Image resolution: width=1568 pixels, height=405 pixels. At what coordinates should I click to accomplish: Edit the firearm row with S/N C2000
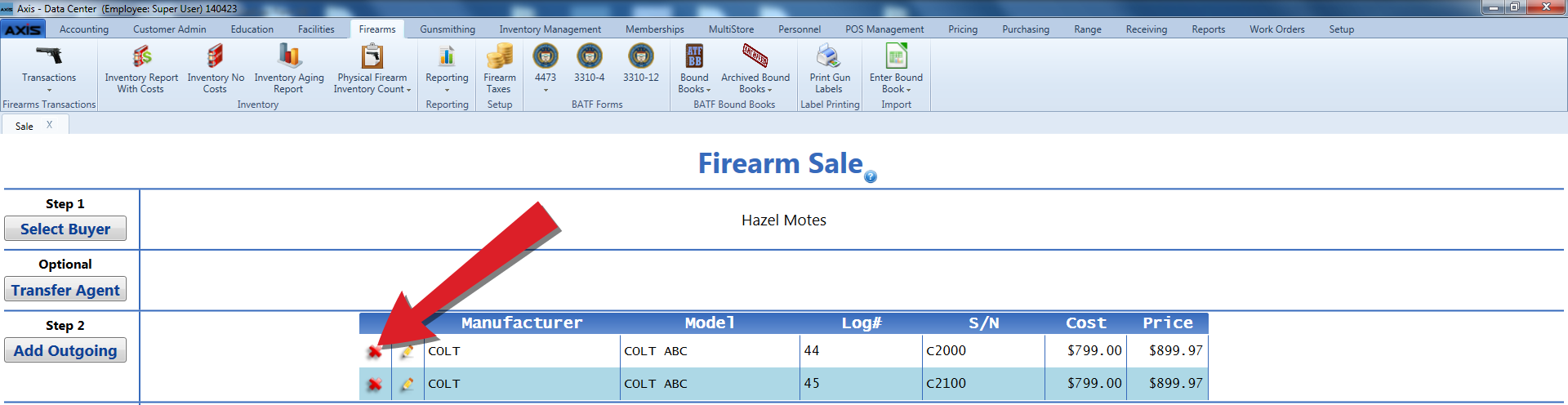click(407, 352)
